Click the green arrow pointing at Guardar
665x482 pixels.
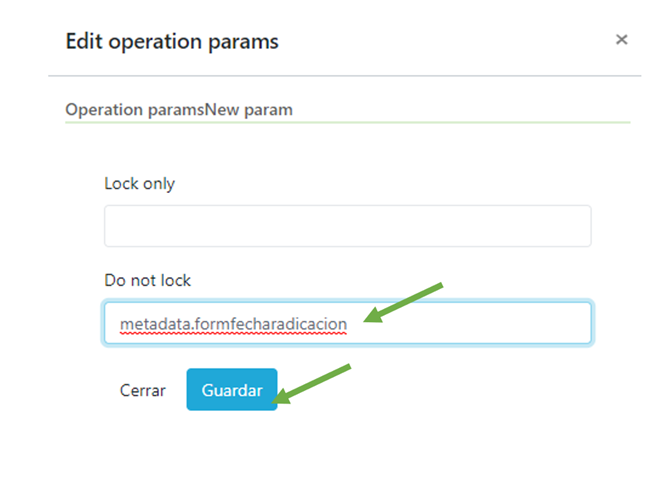[313, 383]
